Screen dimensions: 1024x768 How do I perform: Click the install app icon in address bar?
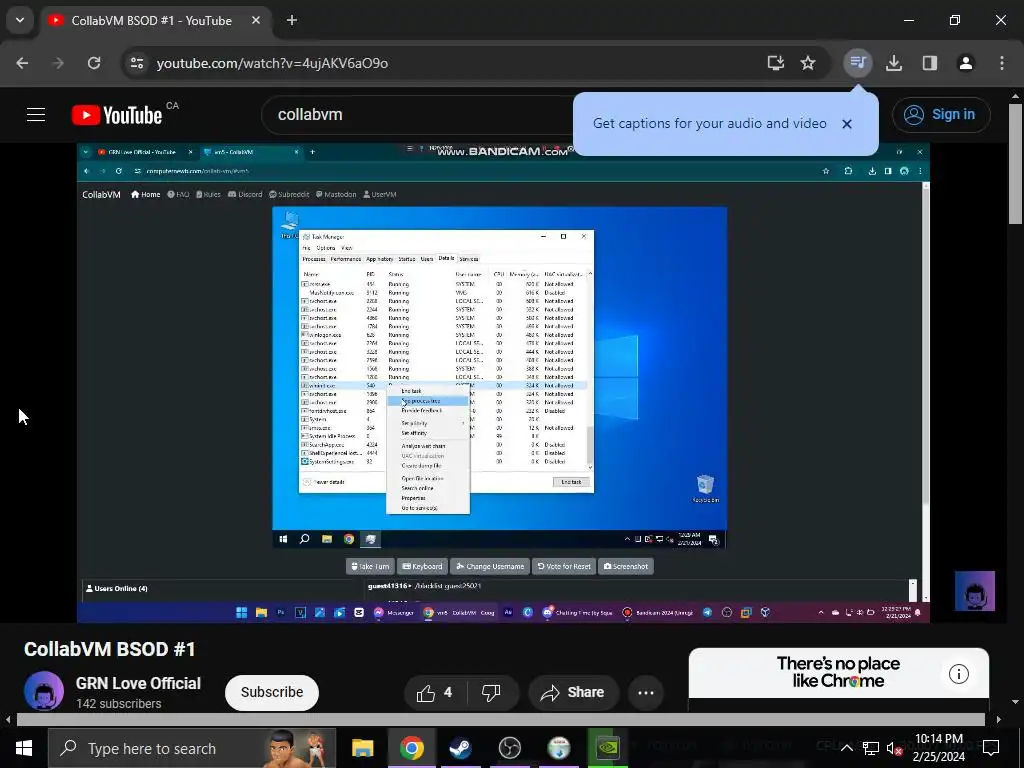[775, 63]
